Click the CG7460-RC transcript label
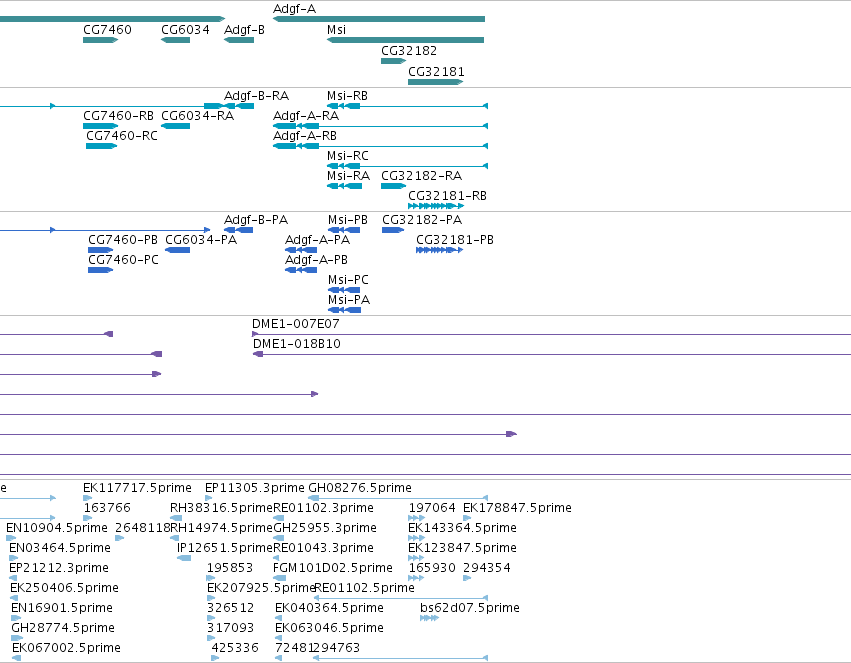The width and height of the screenshot is (851, 663). [122, 136]
